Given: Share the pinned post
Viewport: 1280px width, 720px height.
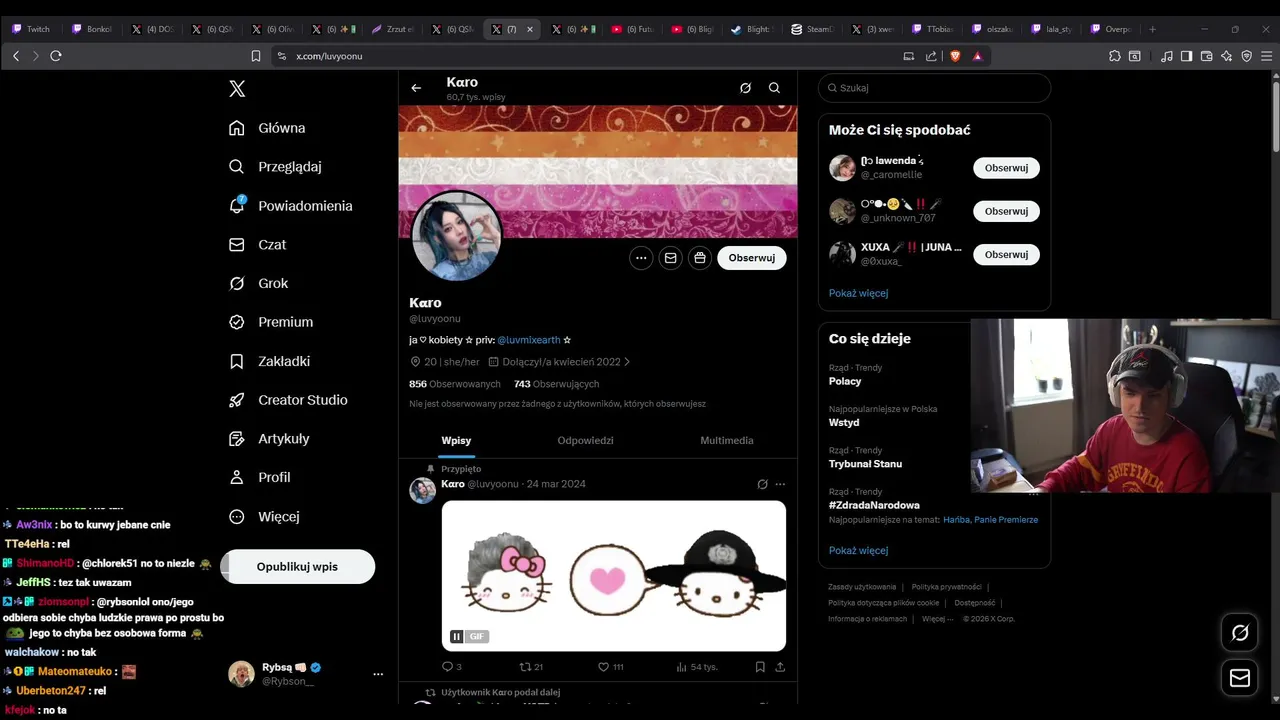Looking at the screenshot, I should point(780,667).
